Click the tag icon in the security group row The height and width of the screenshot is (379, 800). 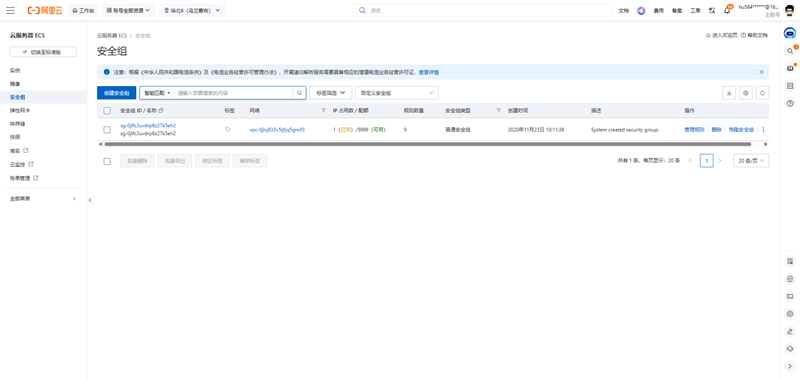(x=228, y=130)
